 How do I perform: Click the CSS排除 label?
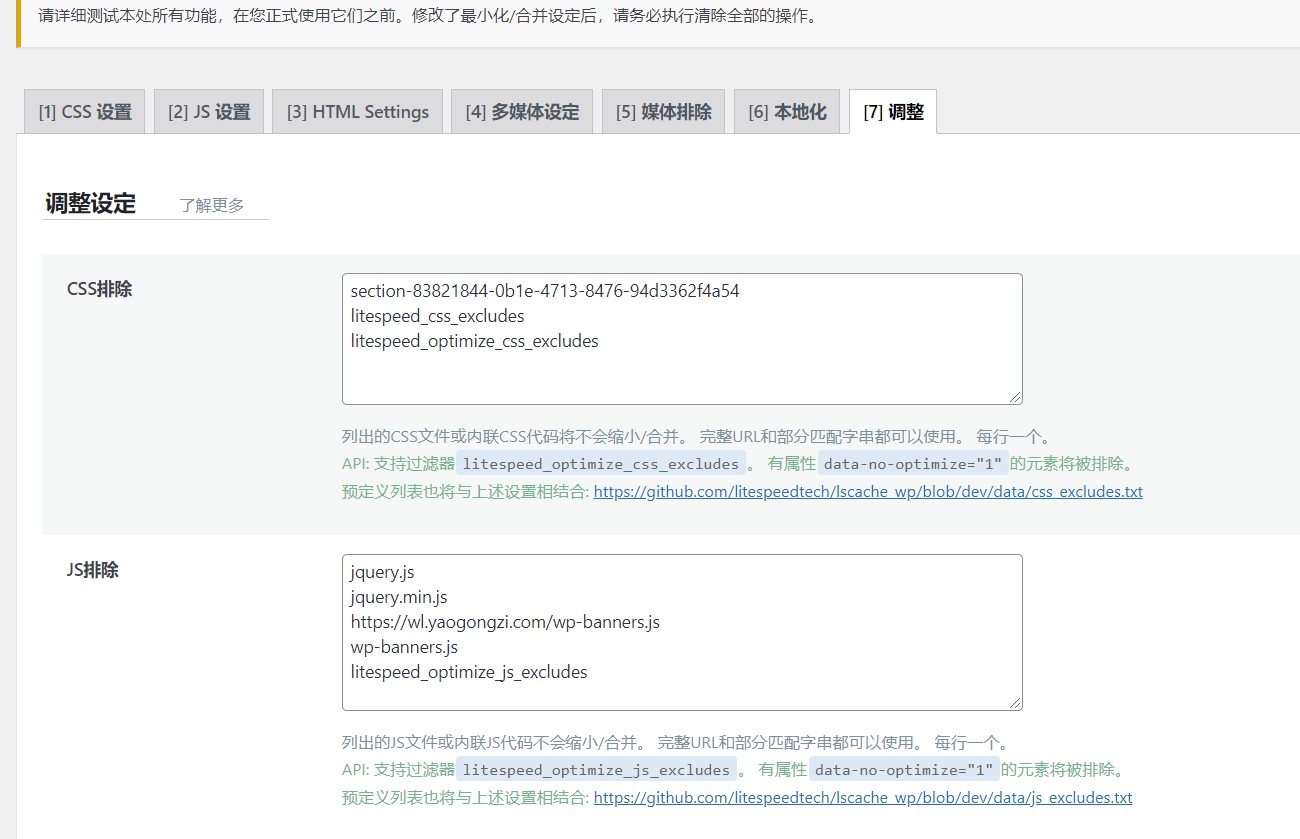(x=99, y=290)
